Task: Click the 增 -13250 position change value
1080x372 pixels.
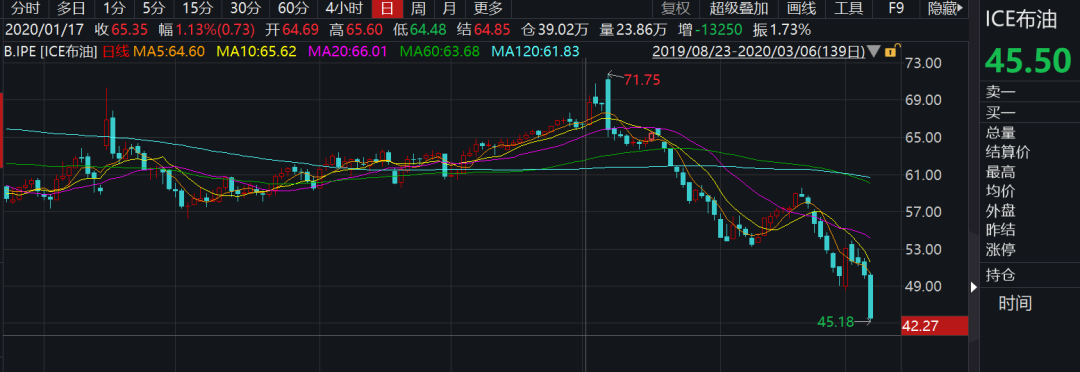Action: (711, 30)
